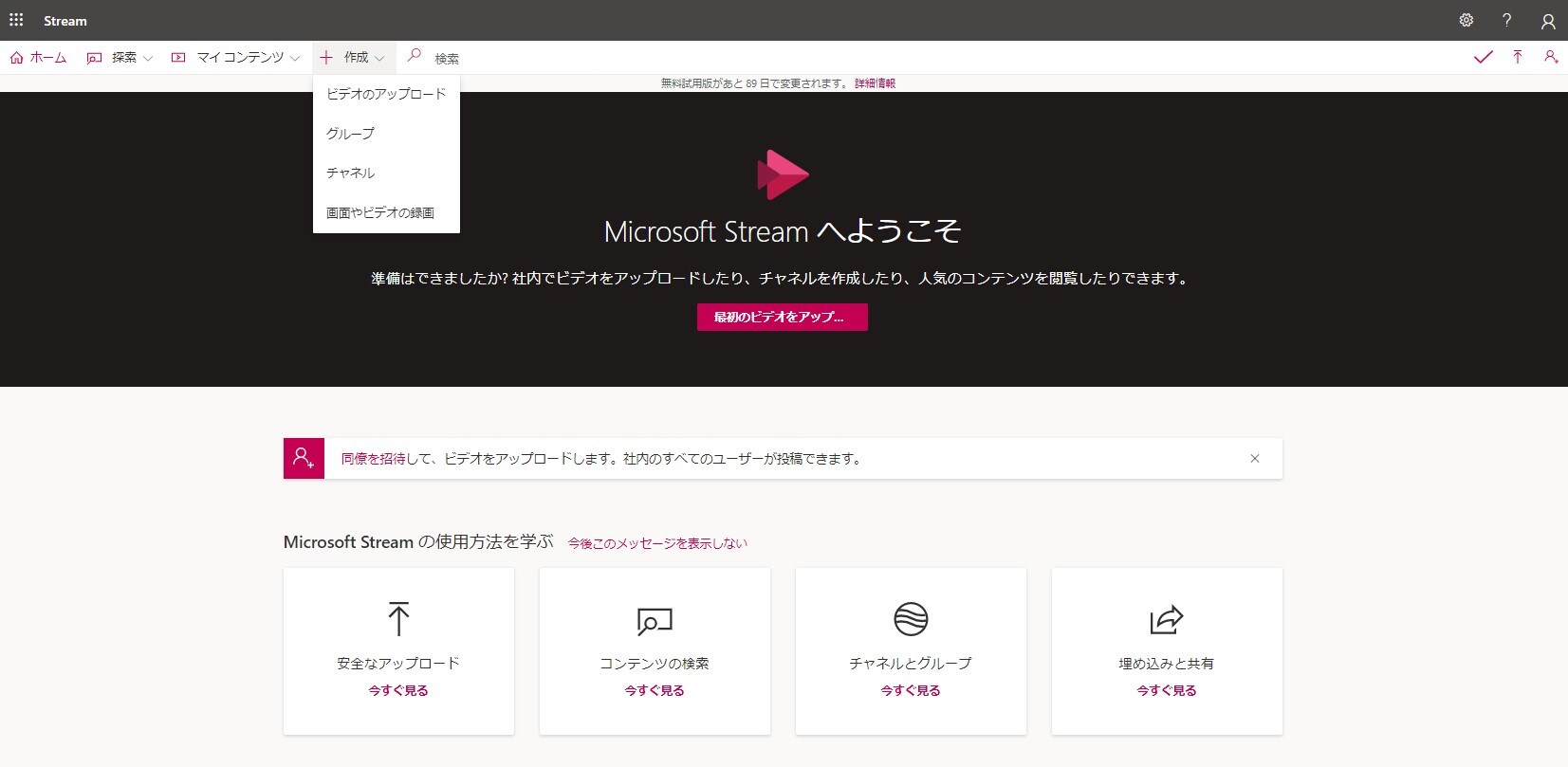
Task: Click the 安全なアップロード card title
Action: coord(398,664)
